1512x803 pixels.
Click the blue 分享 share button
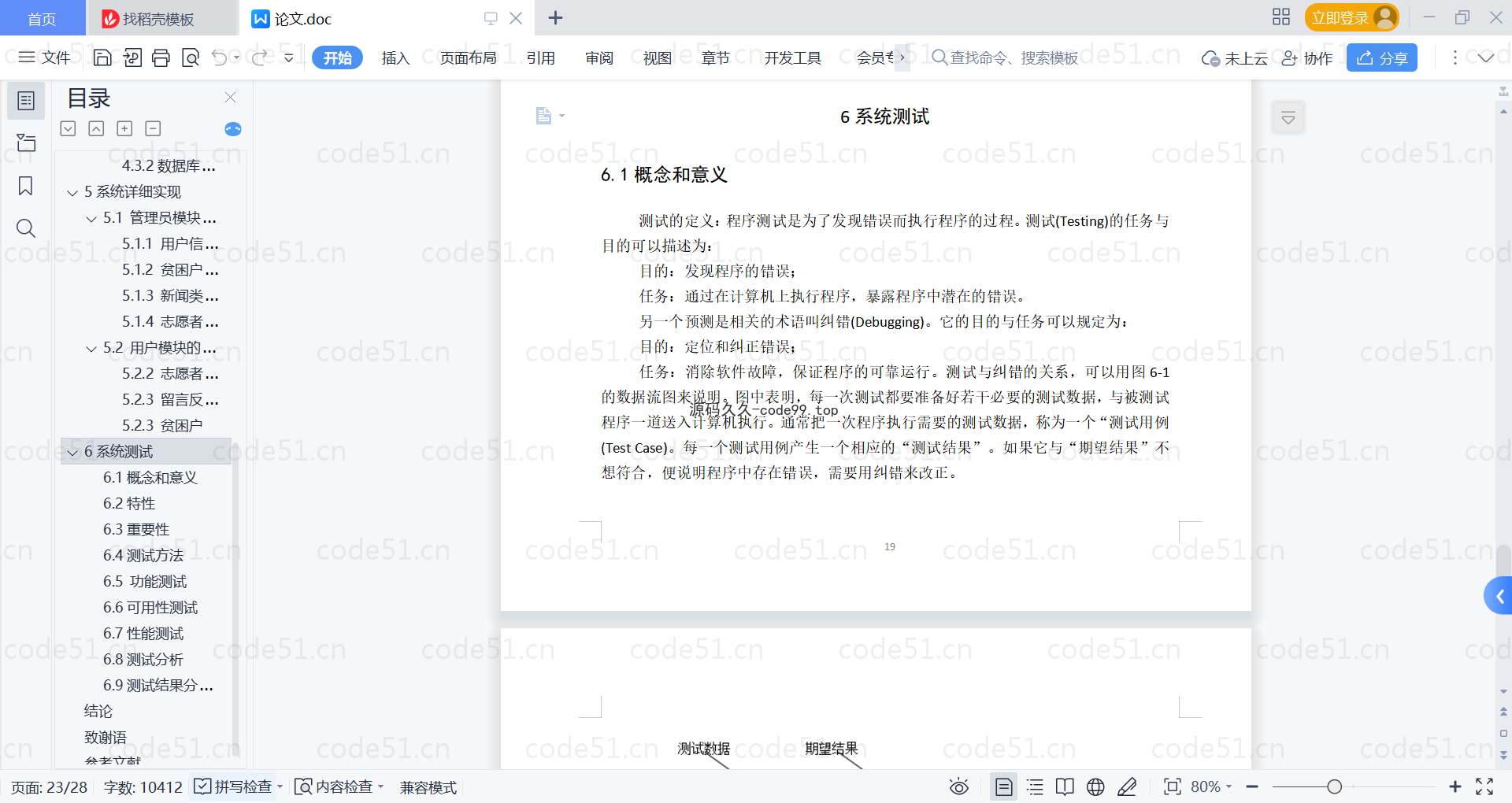(x=1382, y=57)
